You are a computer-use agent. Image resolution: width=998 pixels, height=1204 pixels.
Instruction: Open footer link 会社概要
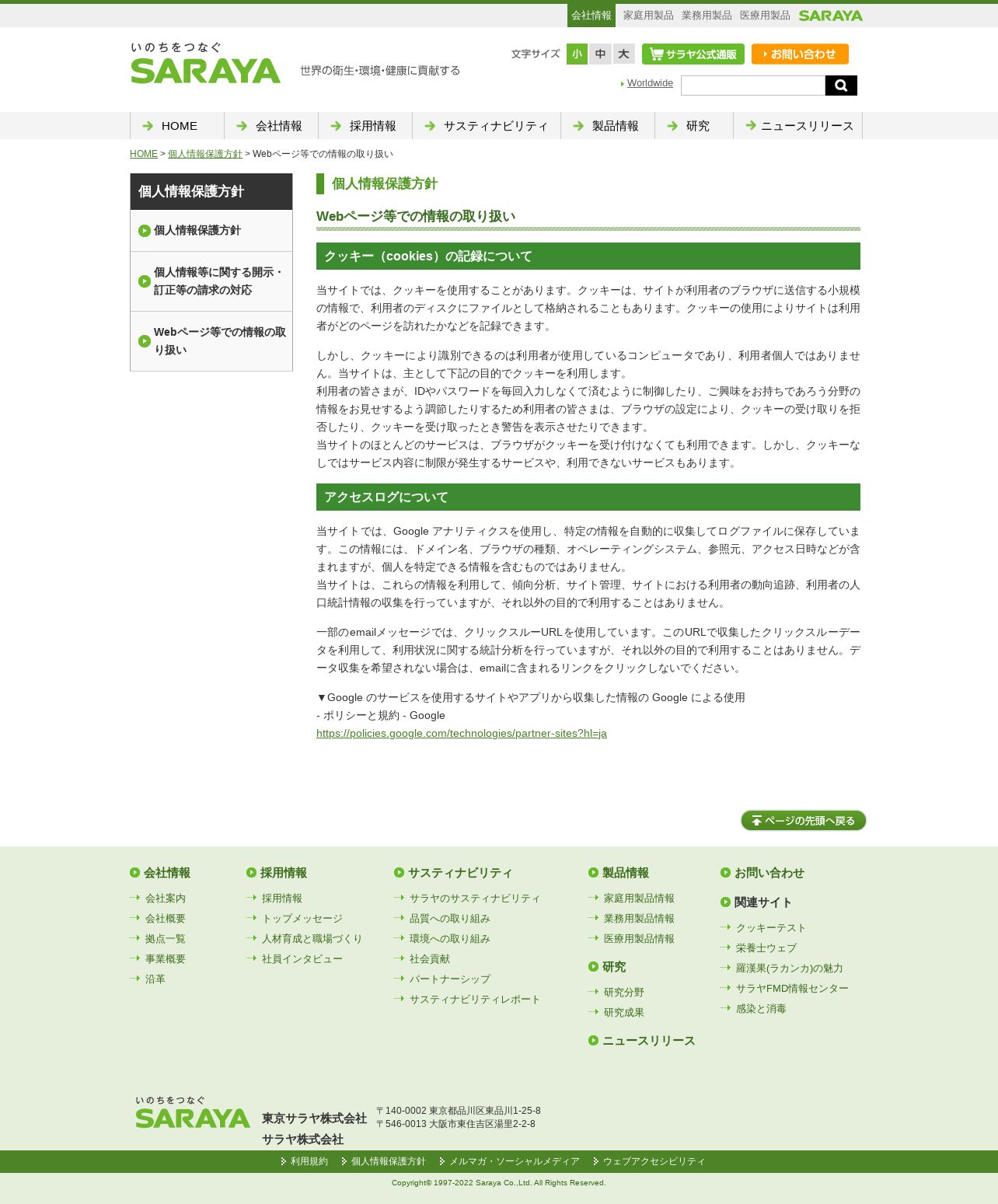pos(166,918)
